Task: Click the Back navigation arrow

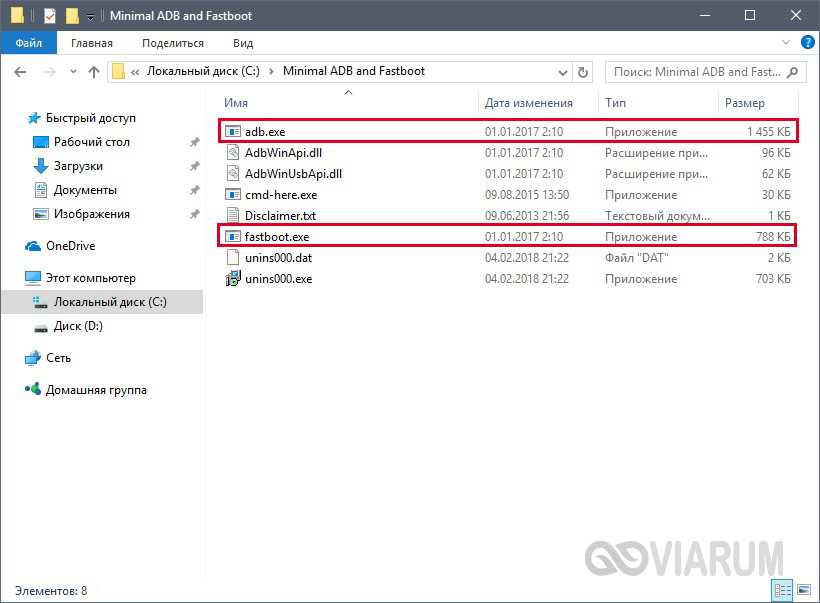Action: [x=21, y=72]
